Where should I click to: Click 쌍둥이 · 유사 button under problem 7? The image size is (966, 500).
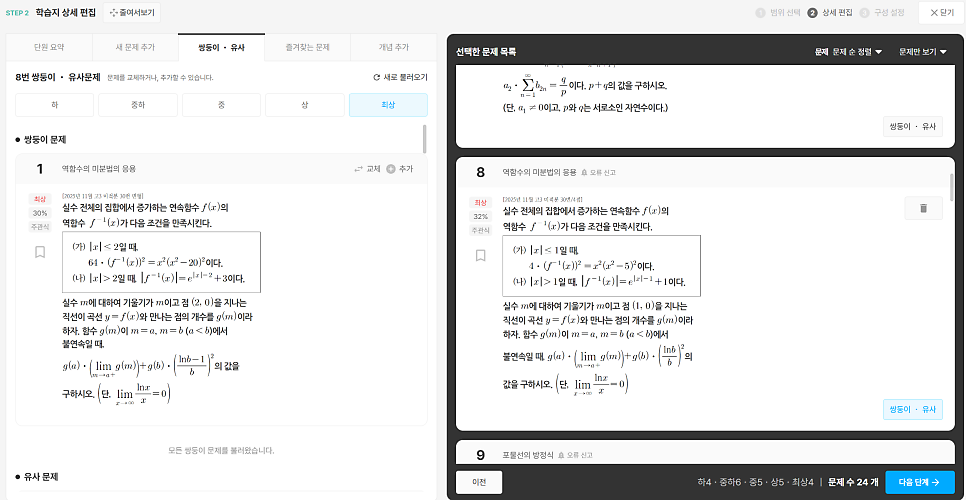pos(912,126)
